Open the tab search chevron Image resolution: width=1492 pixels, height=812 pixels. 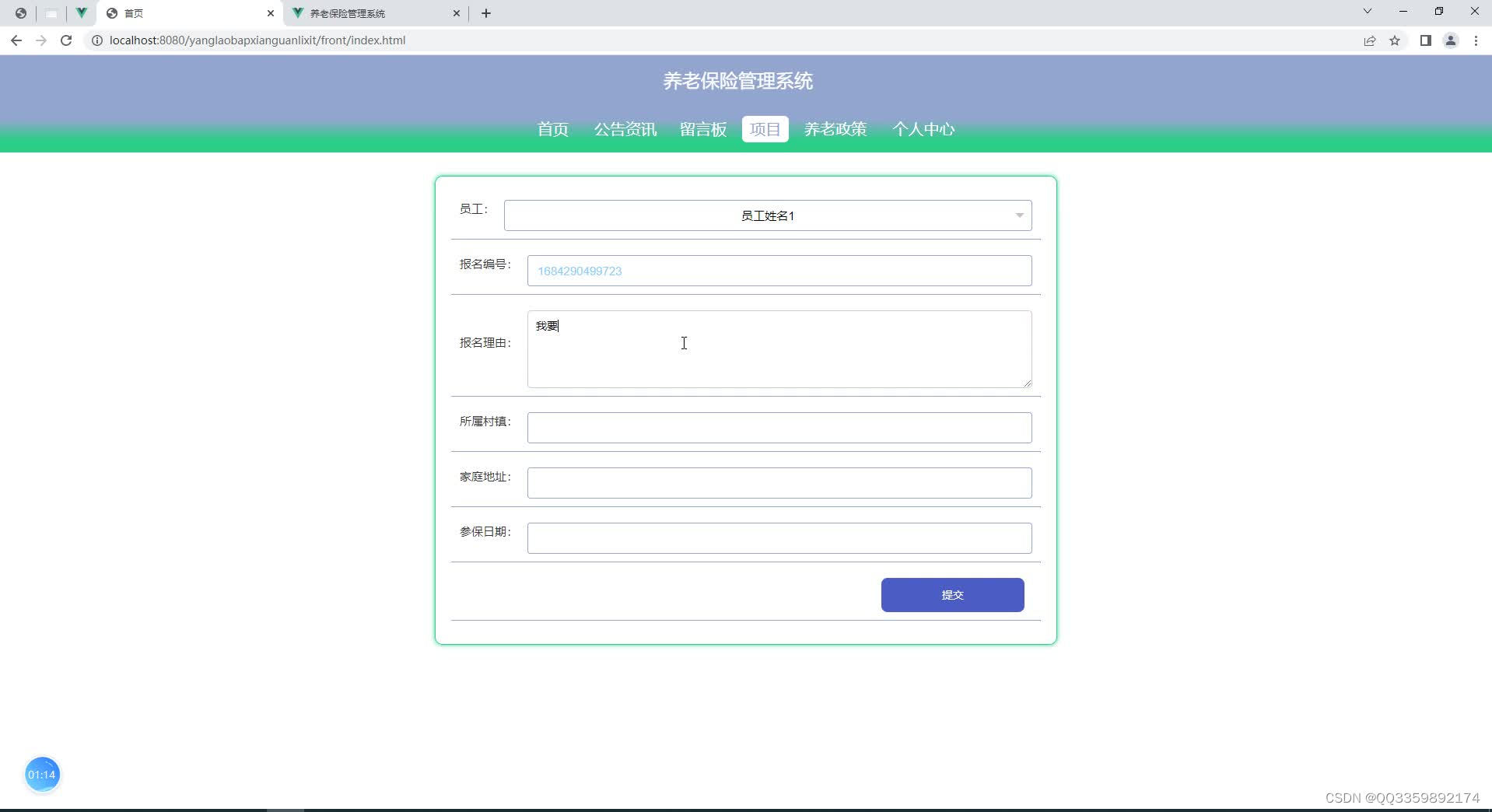[1368, 12]
